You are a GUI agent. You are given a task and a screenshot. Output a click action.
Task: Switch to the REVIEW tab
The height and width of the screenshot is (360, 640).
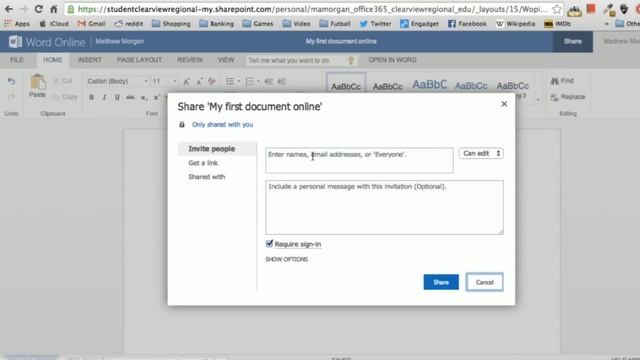pos(190,60)
